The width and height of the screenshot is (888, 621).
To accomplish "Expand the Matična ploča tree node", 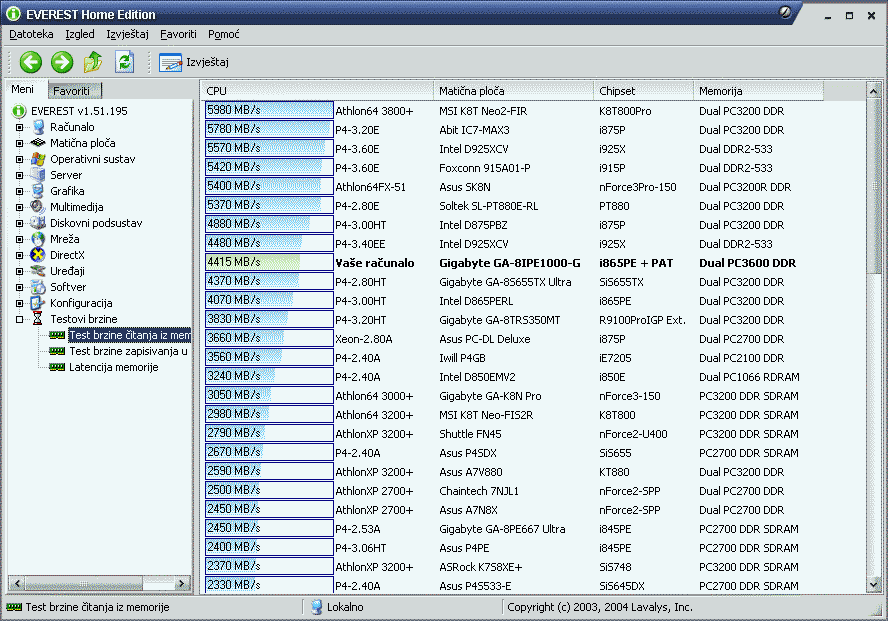I will 19,143.
